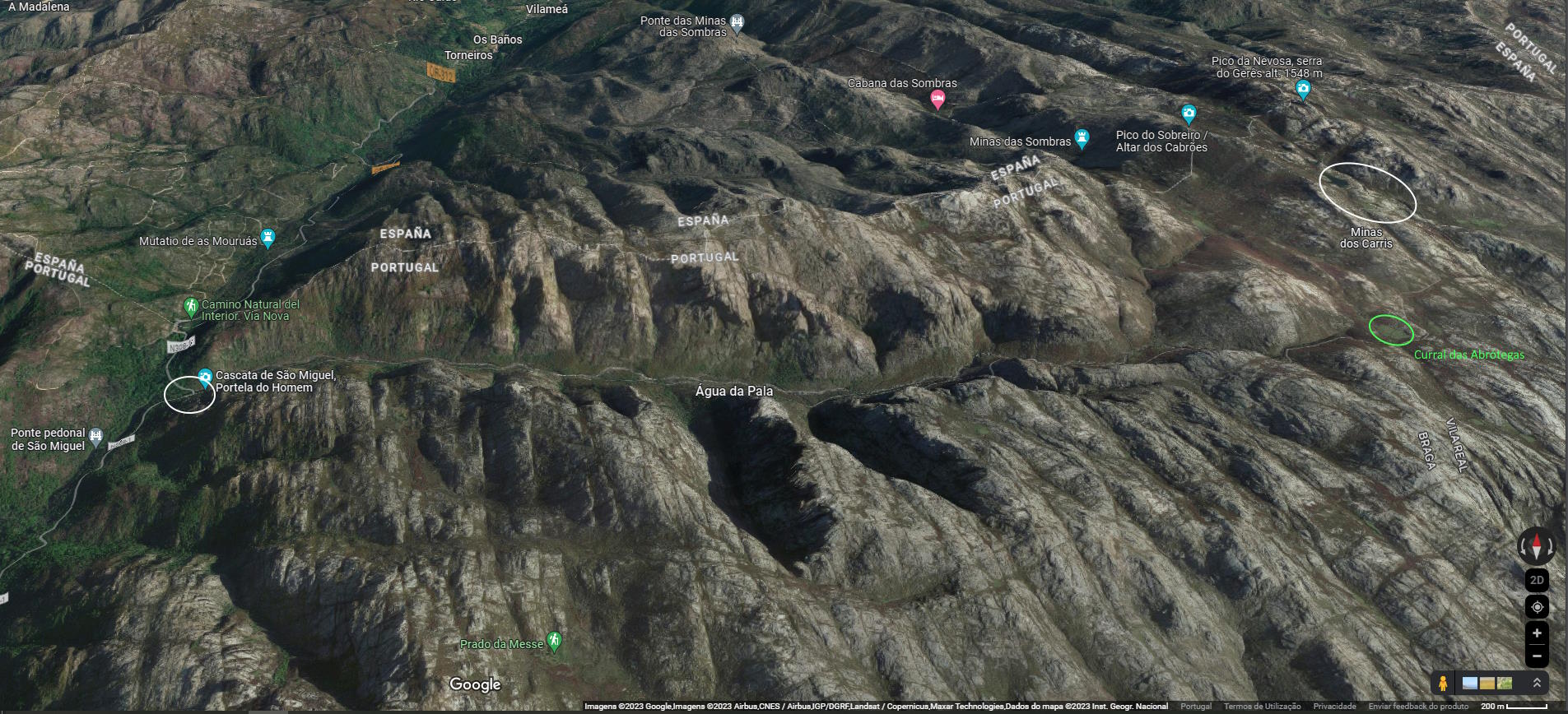Select the Ponte pedonal de São Miguel bridge icon
Viewport: 1568px width, 714px height.
pos(96,436)
